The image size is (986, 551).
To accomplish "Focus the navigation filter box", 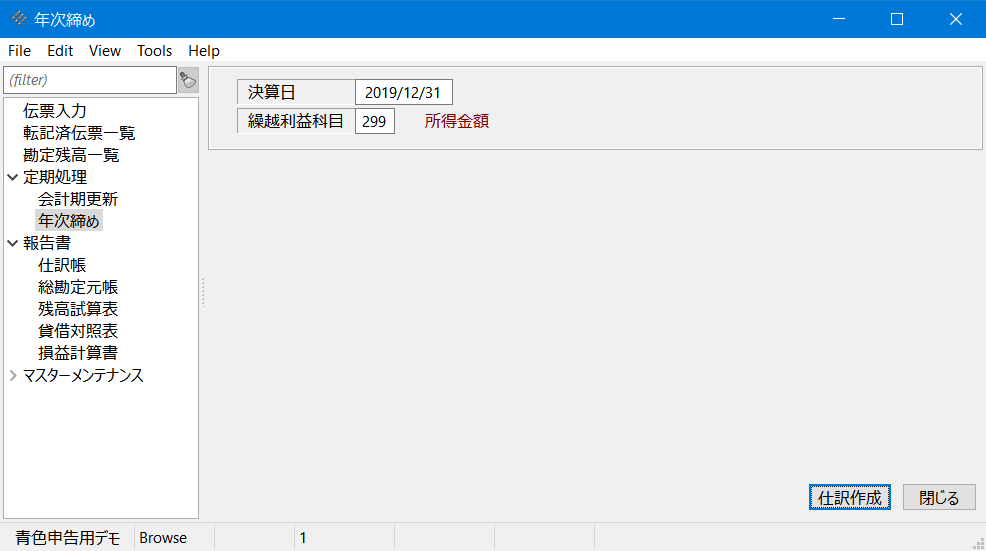I will tap(90, 80).
